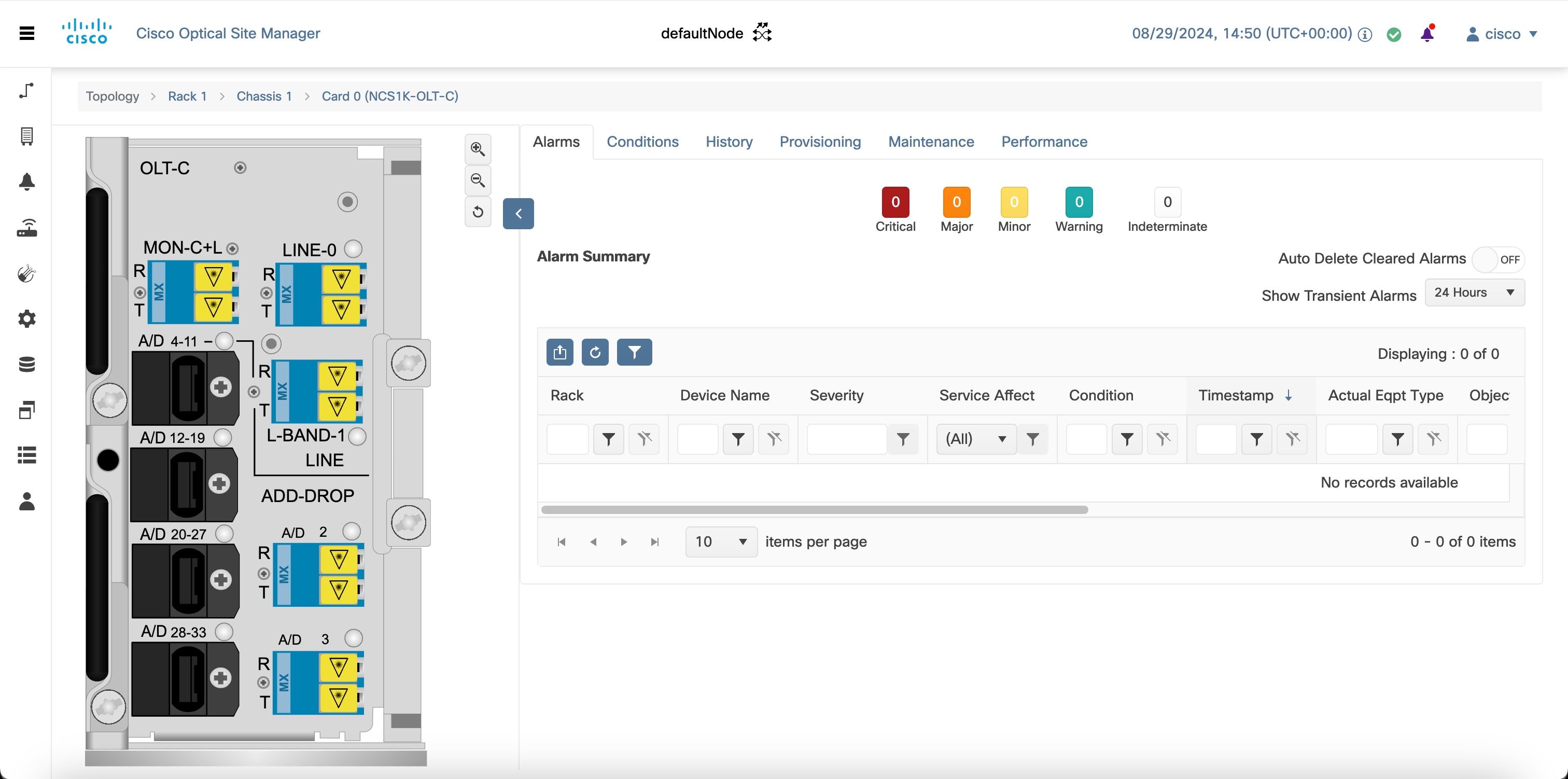Switch to the History tab

coord(729,142)
